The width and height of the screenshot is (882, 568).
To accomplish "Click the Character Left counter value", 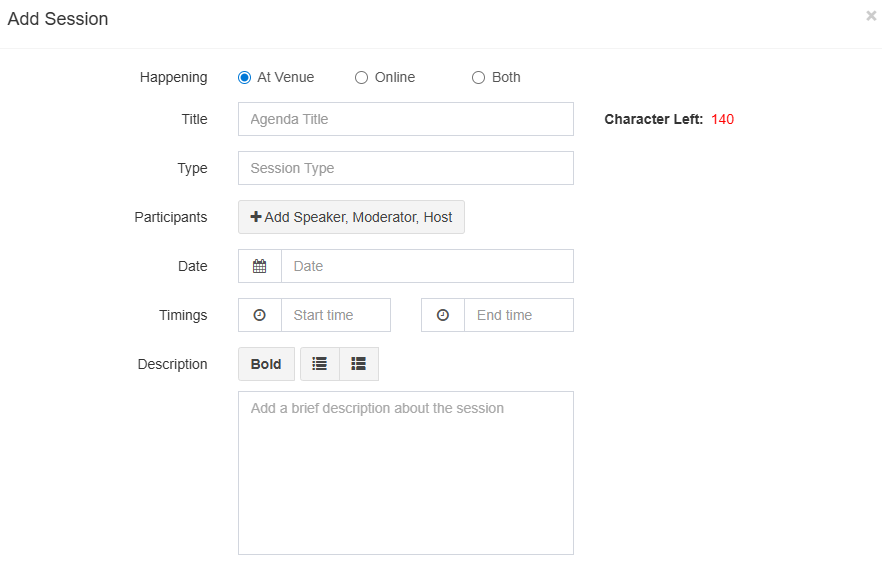I will 722,119.
